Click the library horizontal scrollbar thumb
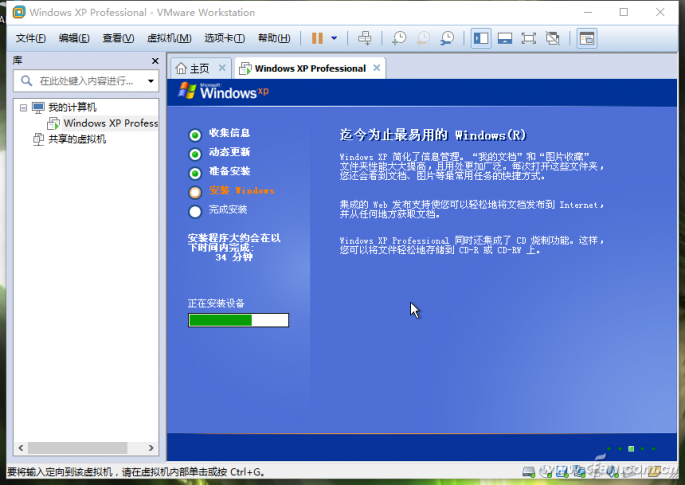 point(77,448)
